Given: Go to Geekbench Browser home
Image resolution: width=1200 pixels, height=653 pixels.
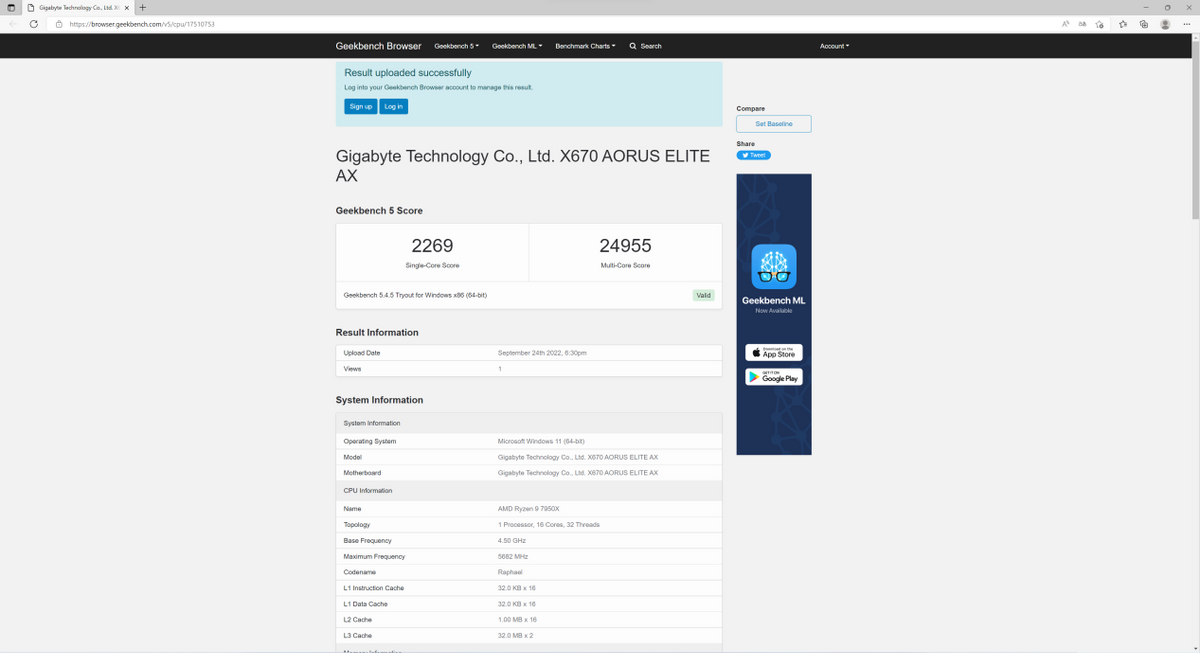Looking at the screenshot, I should coord(378,46).
